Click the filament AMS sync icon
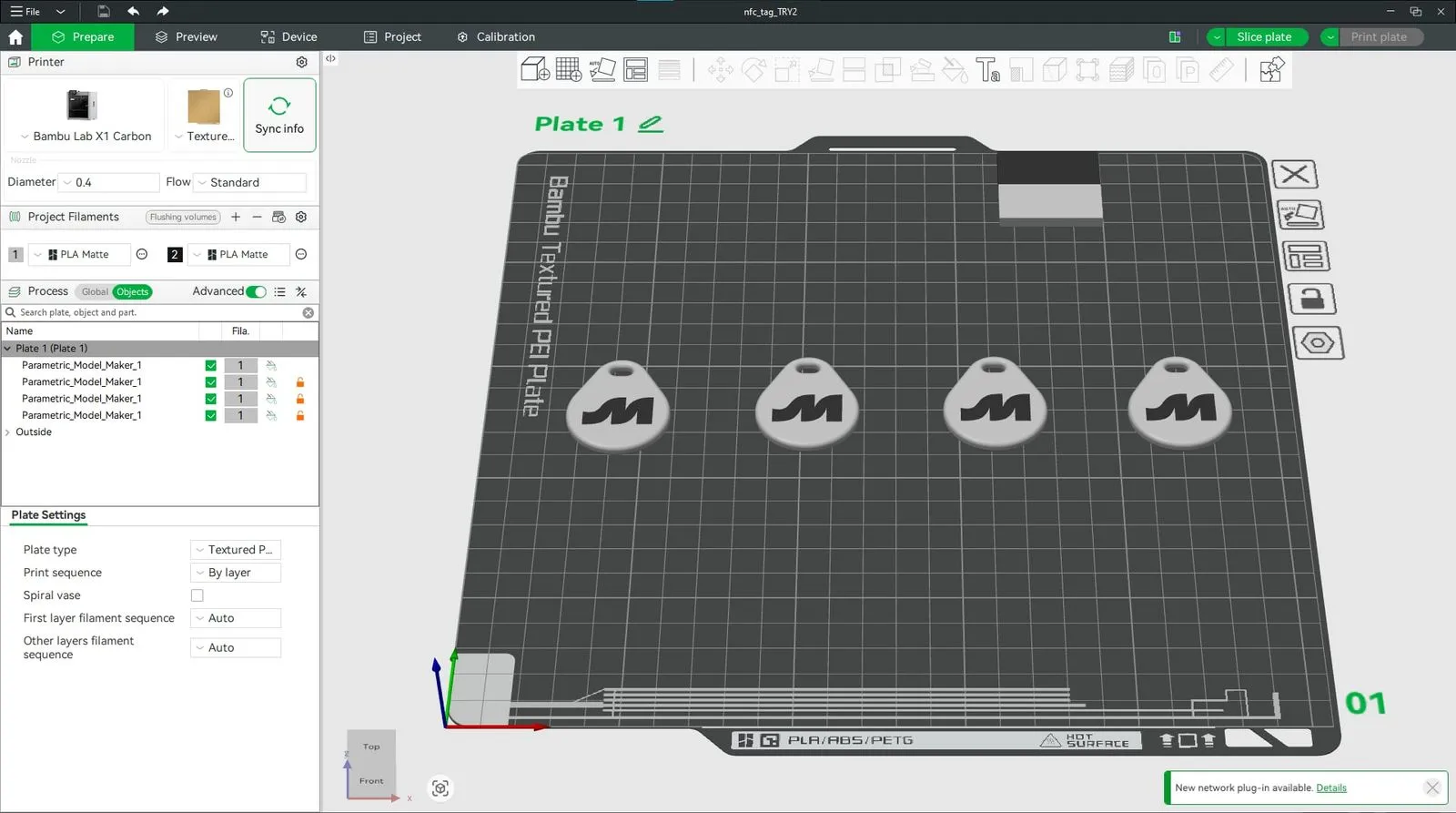This screenshot has height=813, width=1456. coord(278,217)
